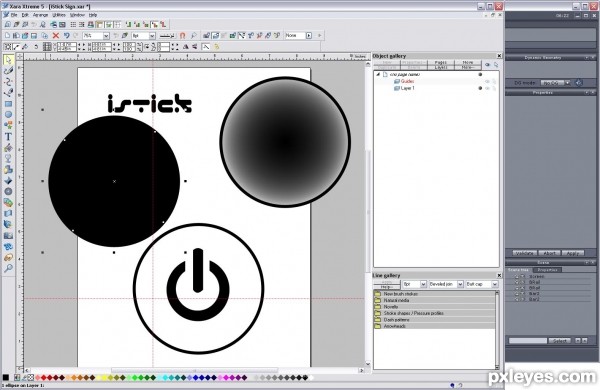The height and width of the screenshot is (390, 600).
Task: Toggle visibility eye of Layer 1
Action: [x=487, y=88]
